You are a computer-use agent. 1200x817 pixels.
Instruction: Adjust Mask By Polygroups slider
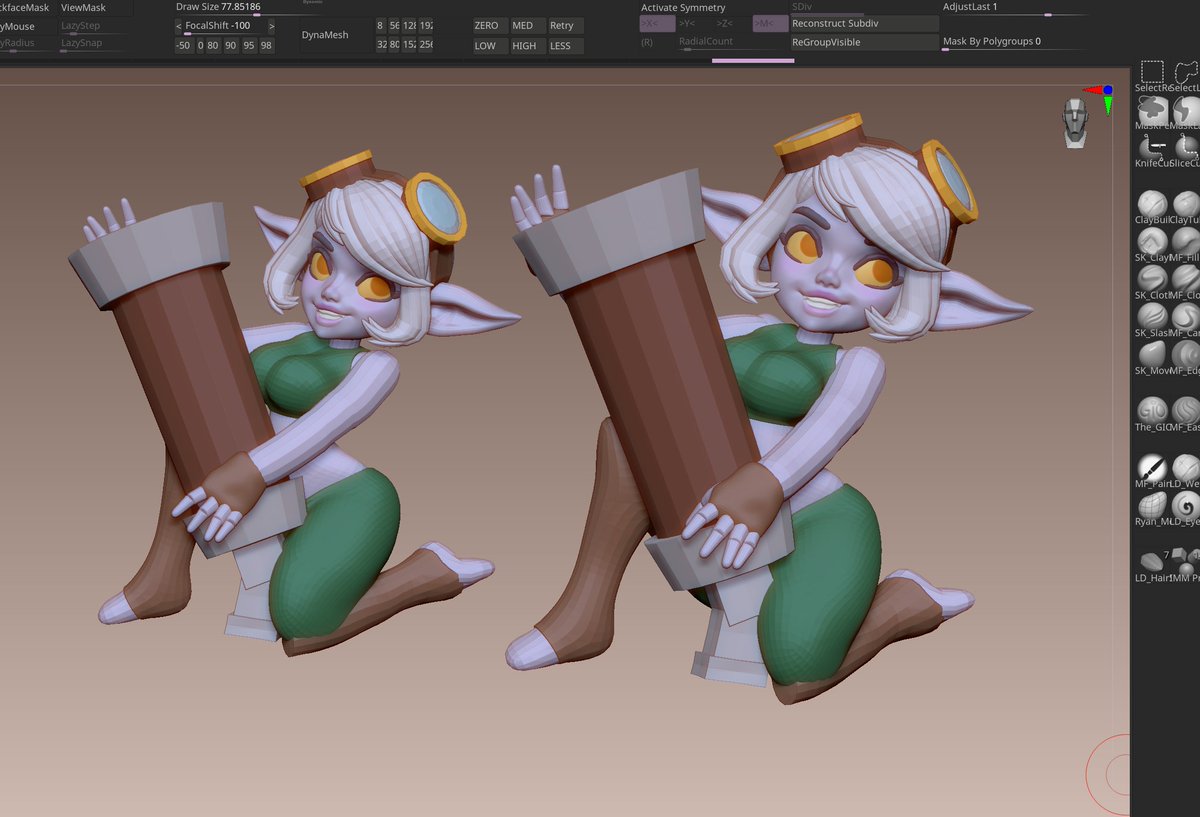(1015, 42)
